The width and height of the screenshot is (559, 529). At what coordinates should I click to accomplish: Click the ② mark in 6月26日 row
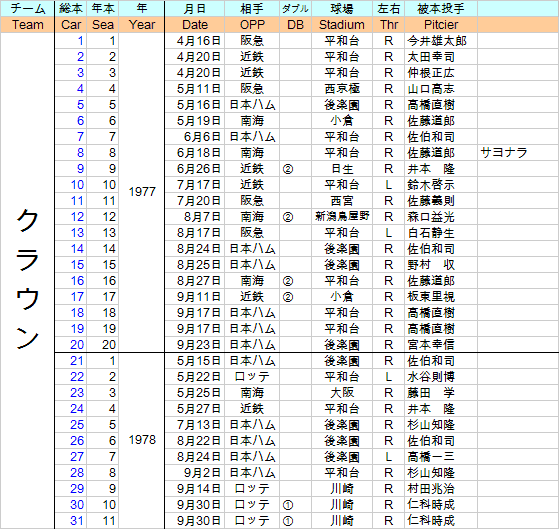coord(288,169)
